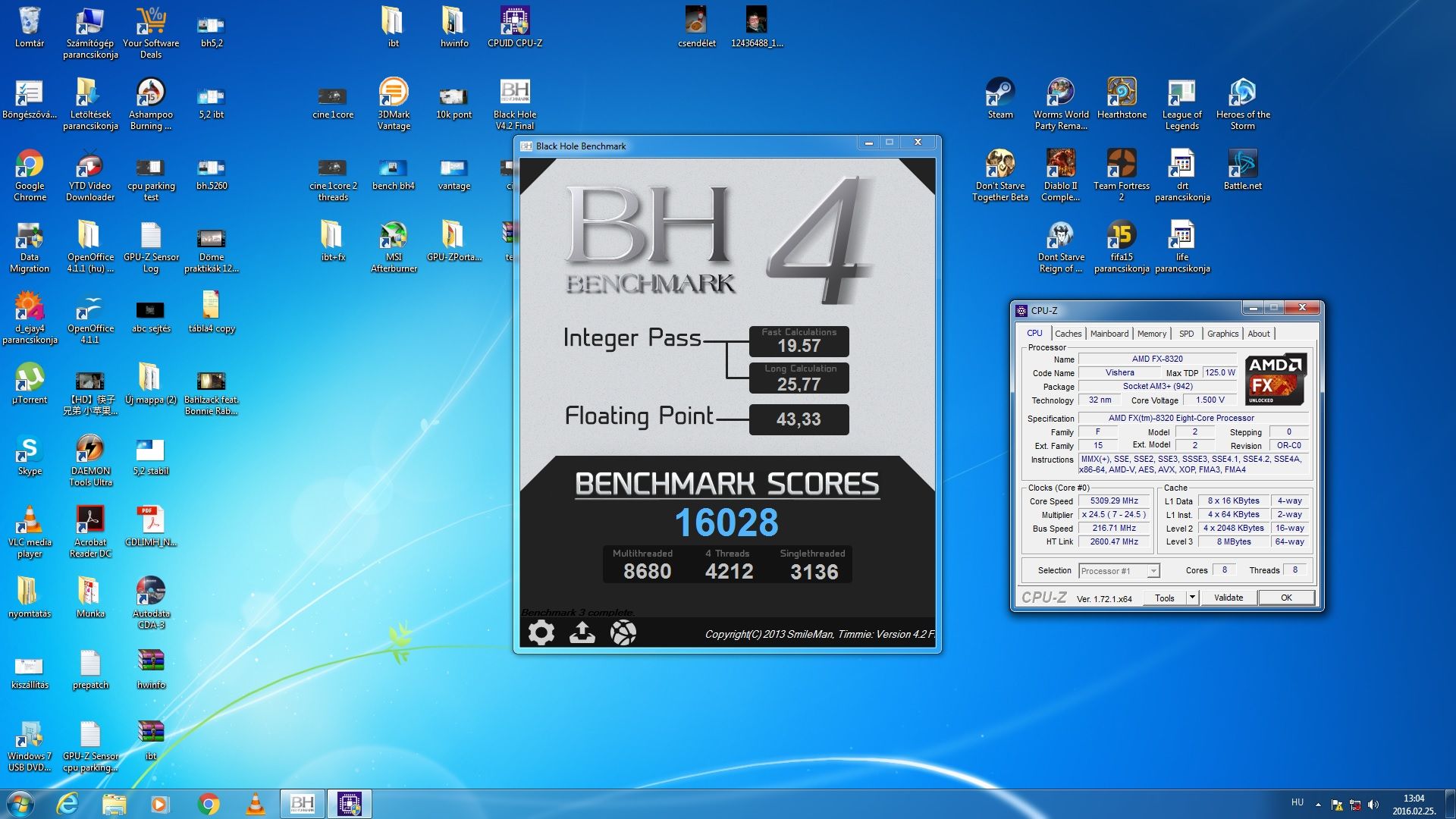Switch to the Caches tab in CPU-Z
Image resolution: width=1456 pixels, height=819 pixels.
pos(1068,334)
